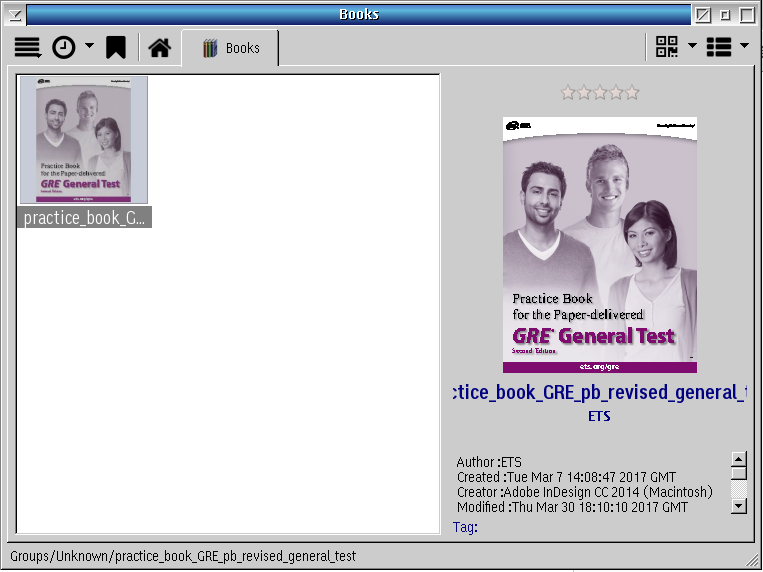This screenshot has height=572, width=763.
Task: Click the Books window title bar
Action: coord(359,15)
